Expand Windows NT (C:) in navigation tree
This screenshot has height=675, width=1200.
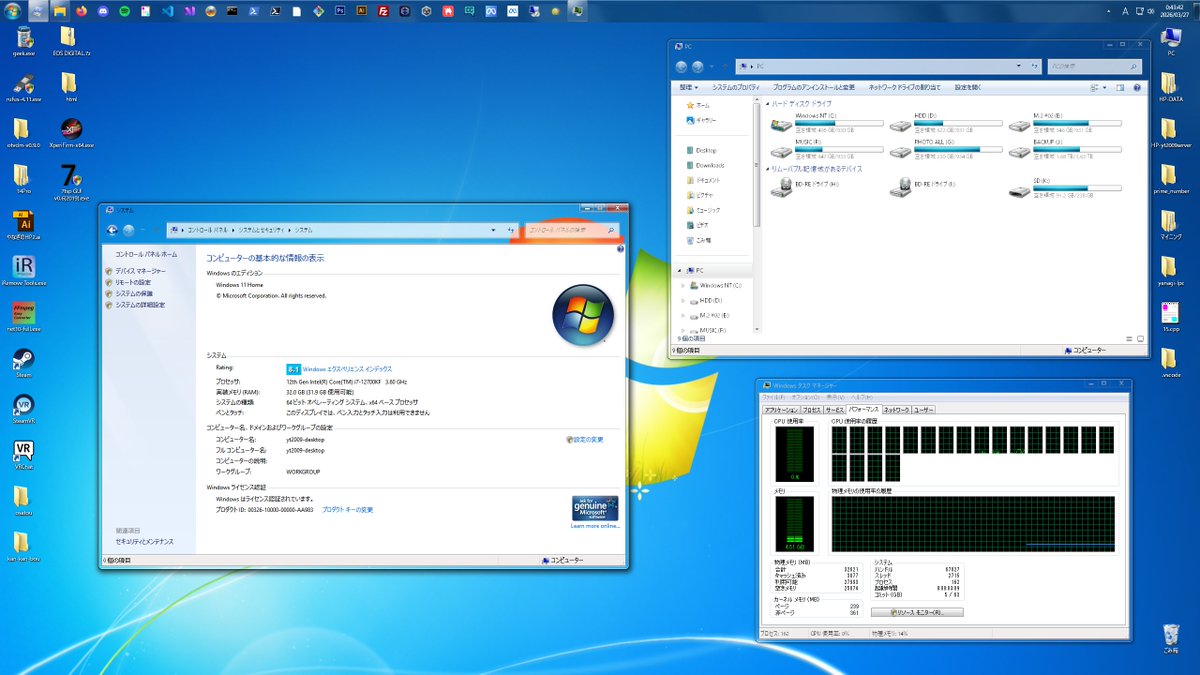click(684, 285)
